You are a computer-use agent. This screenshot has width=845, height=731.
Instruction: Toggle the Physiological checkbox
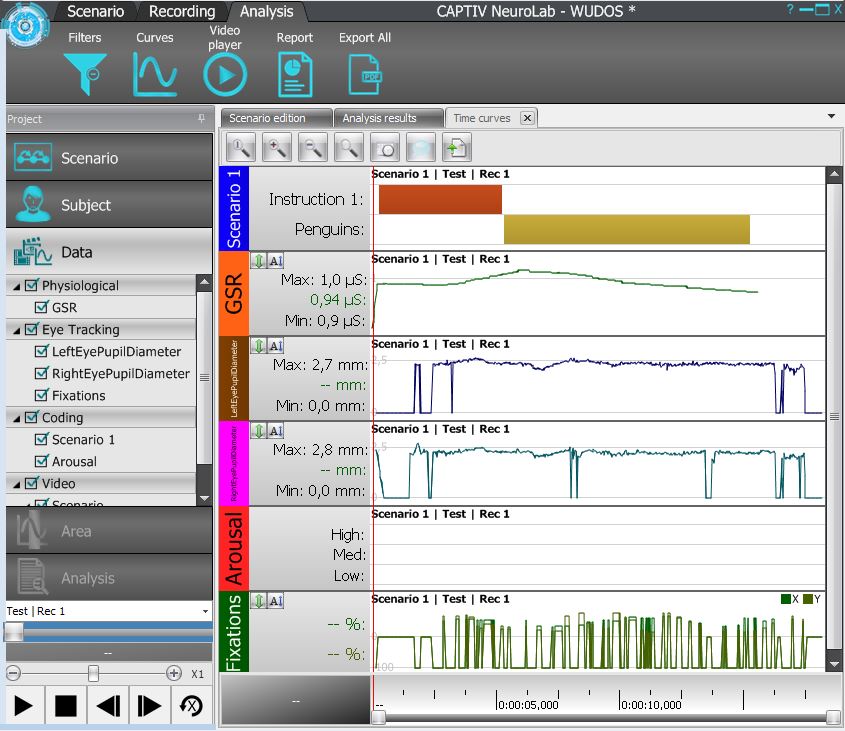[x=32, y=285]
